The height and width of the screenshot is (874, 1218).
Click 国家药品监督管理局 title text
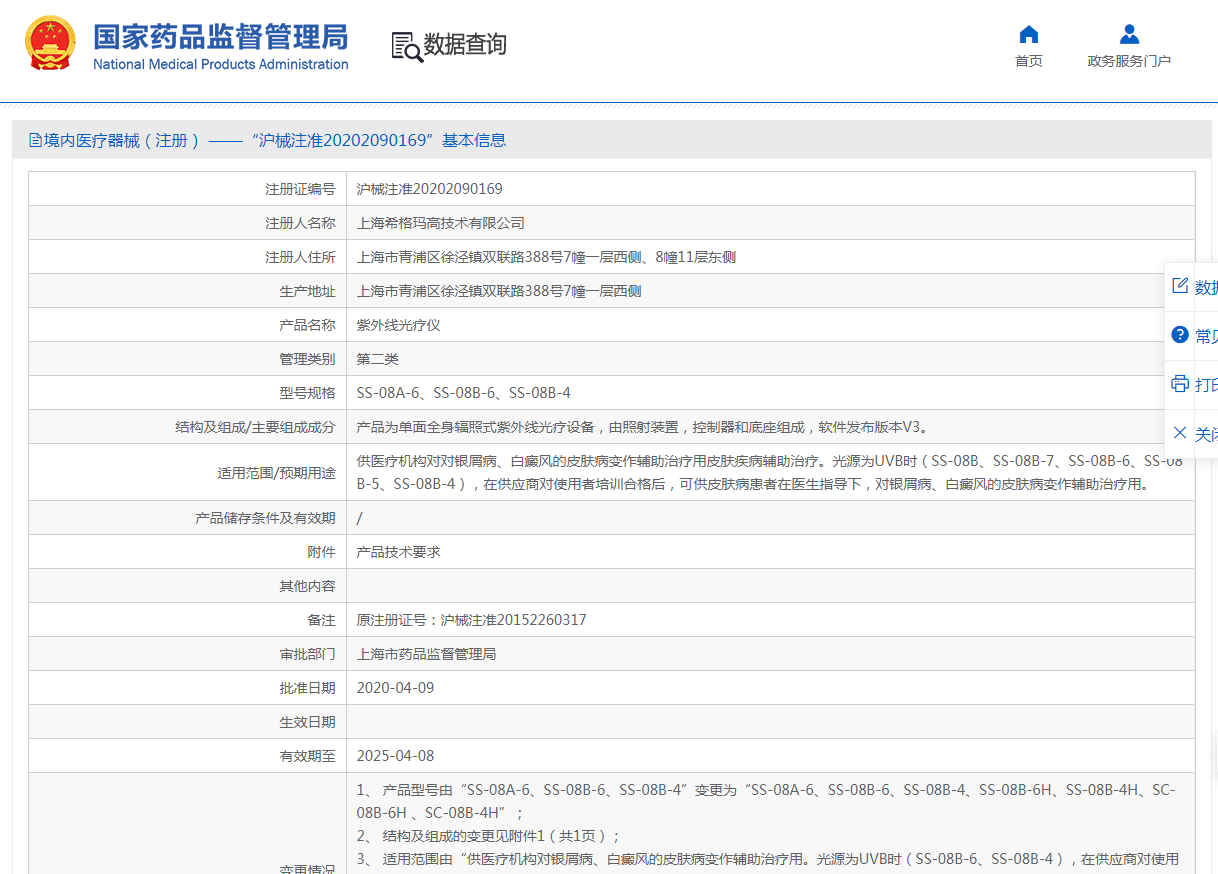point(221,37)
